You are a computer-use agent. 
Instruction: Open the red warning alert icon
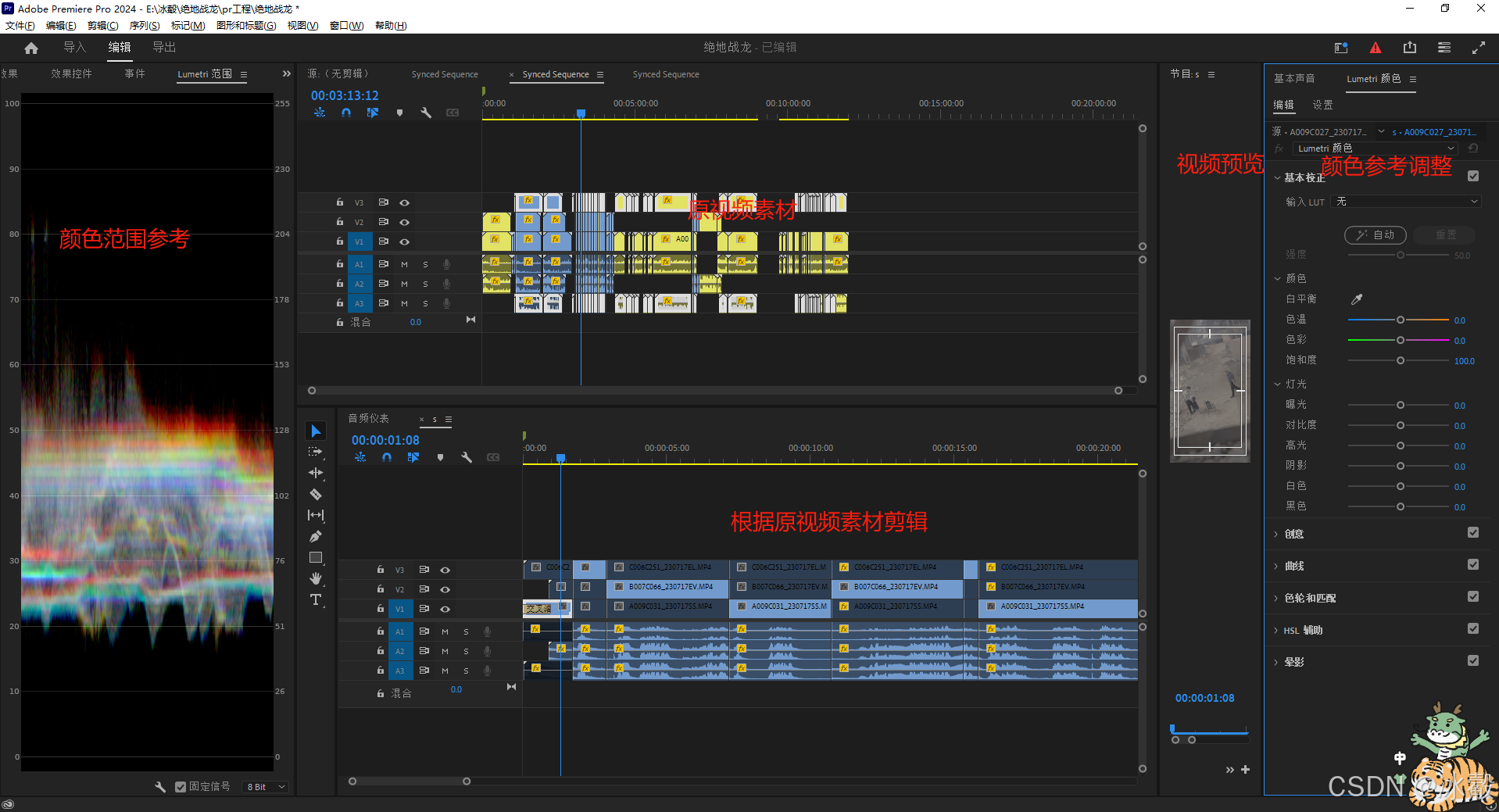pos(1376,48)
